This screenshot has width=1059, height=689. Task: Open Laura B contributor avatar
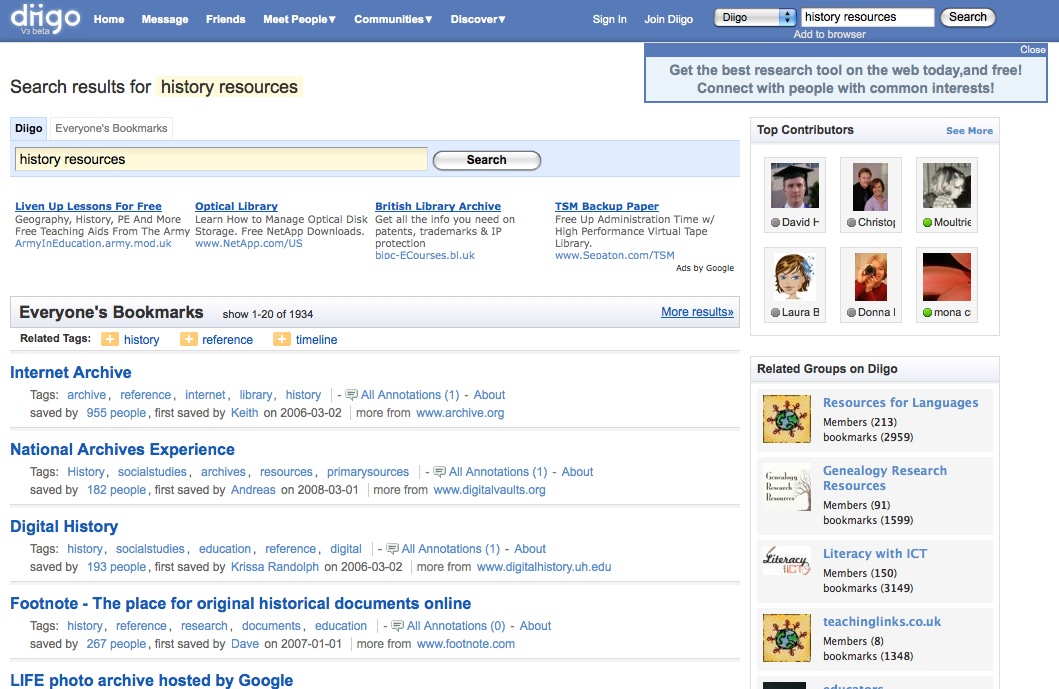coord(795,276)
